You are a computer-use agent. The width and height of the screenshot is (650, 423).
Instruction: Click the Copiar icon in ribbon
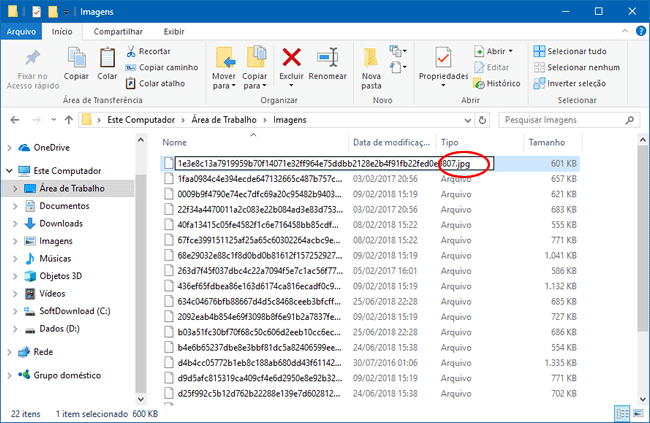coord(76,57)
